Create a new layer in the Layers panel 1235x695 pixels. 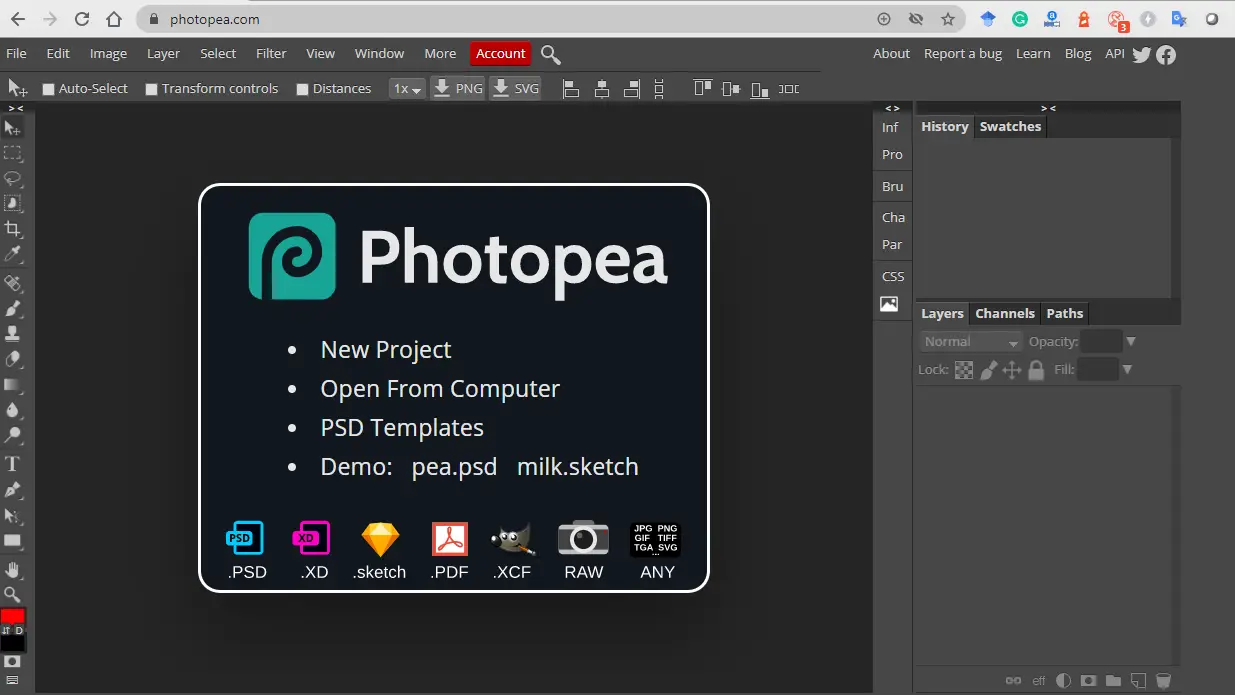[1139, 681]
